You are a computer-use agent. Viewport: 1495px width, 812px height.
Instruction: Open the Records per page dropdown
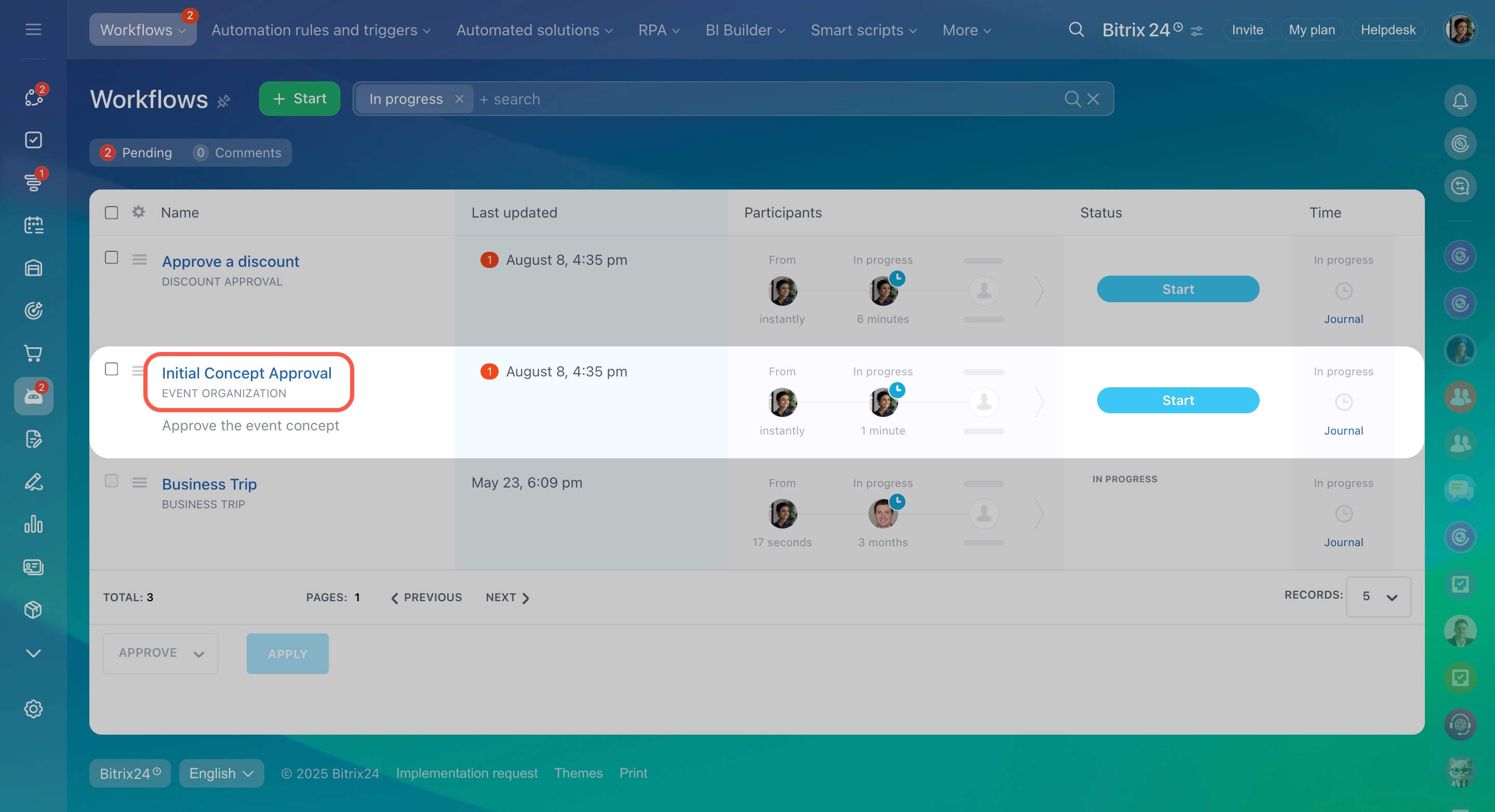point(1378,597)
